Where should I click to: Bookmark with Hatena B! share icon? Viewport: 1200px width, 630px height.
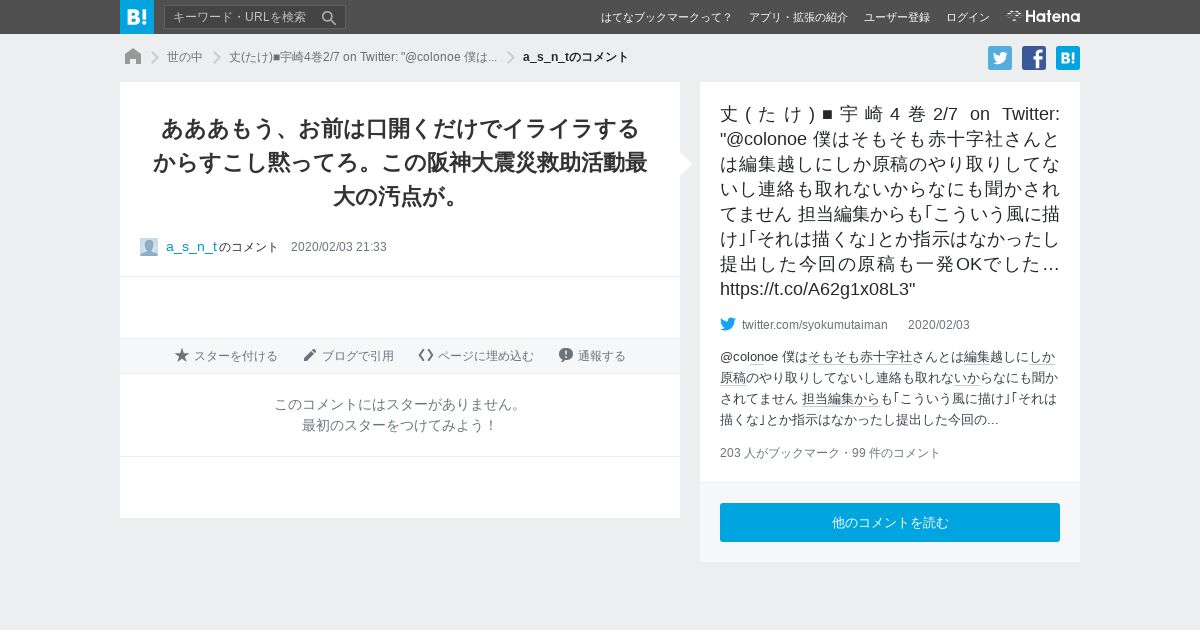pyautogui.click(x=1068, y=58)
